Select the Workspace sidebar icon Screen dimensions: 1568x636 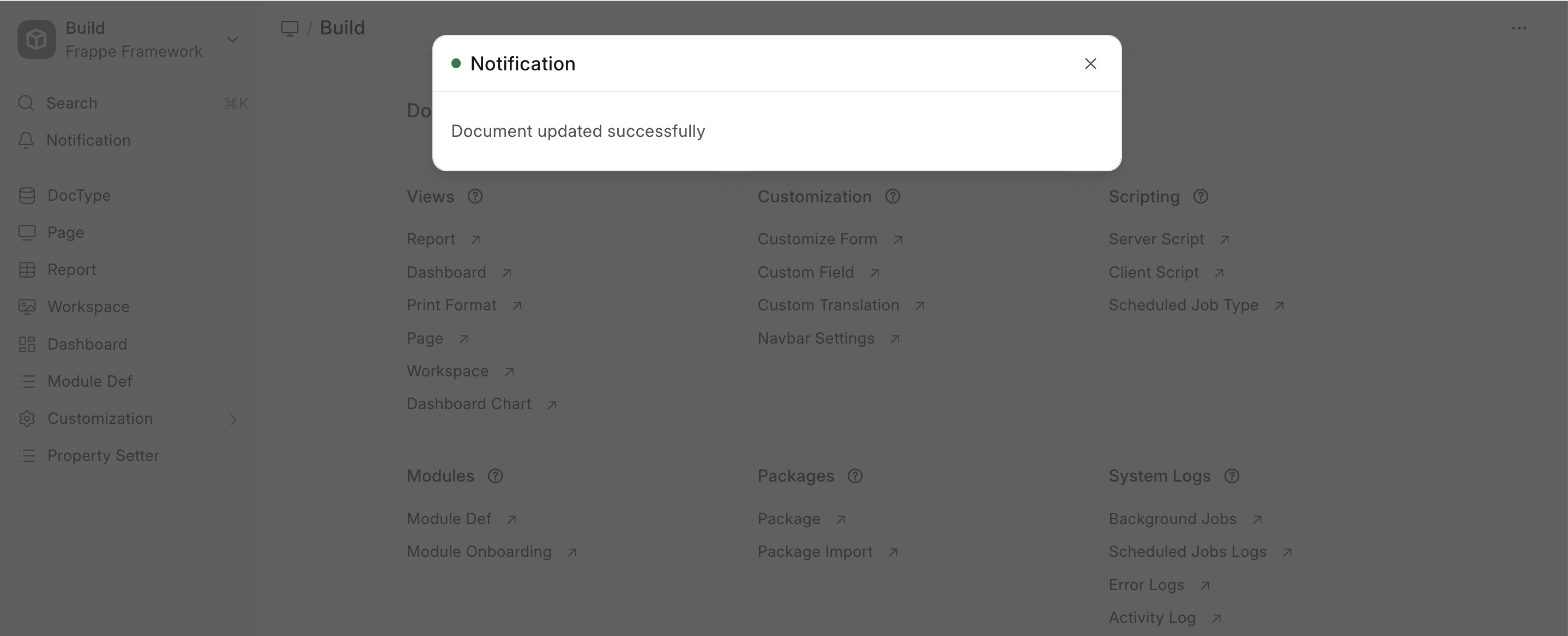pyautogui.click(x=27, y=307)
